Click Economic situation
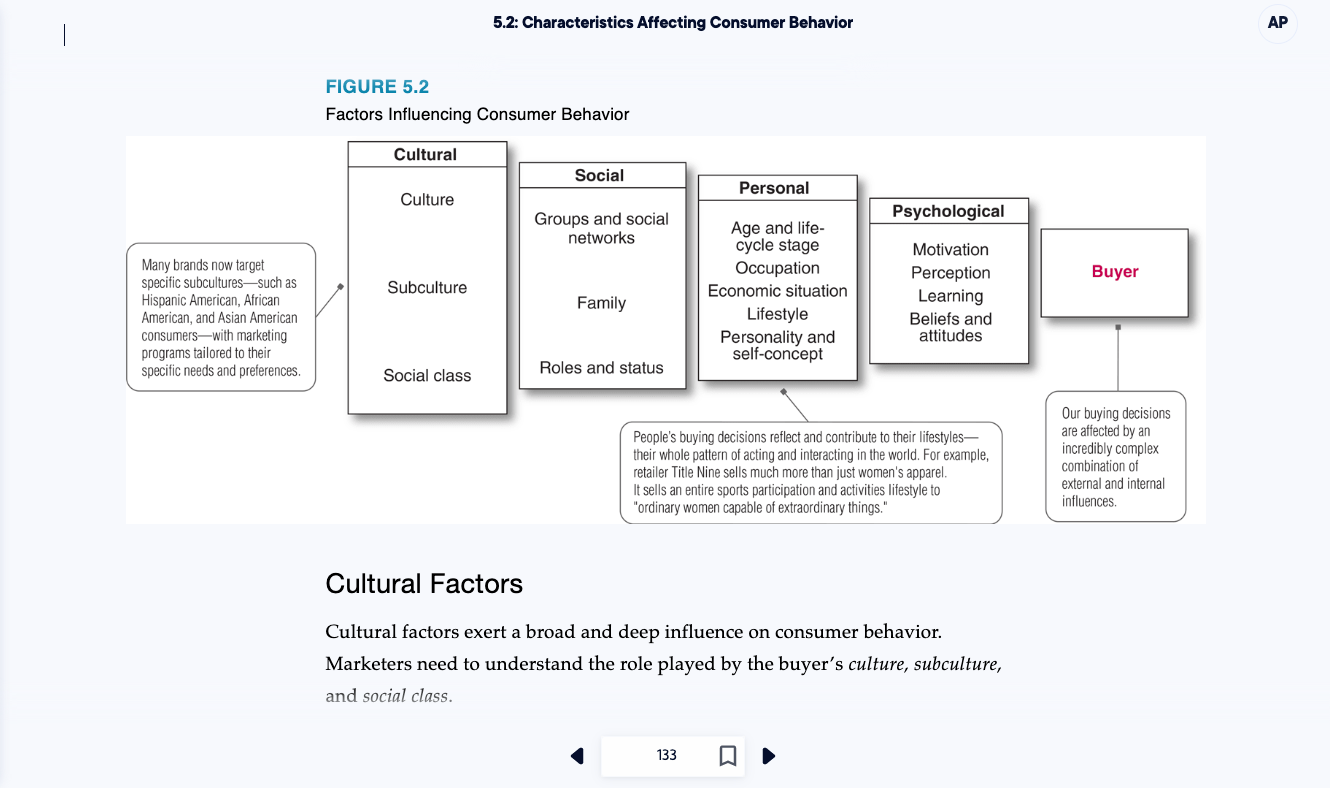Image resolution: width=1330 pixels, height=788 pixels. [777, 291]
